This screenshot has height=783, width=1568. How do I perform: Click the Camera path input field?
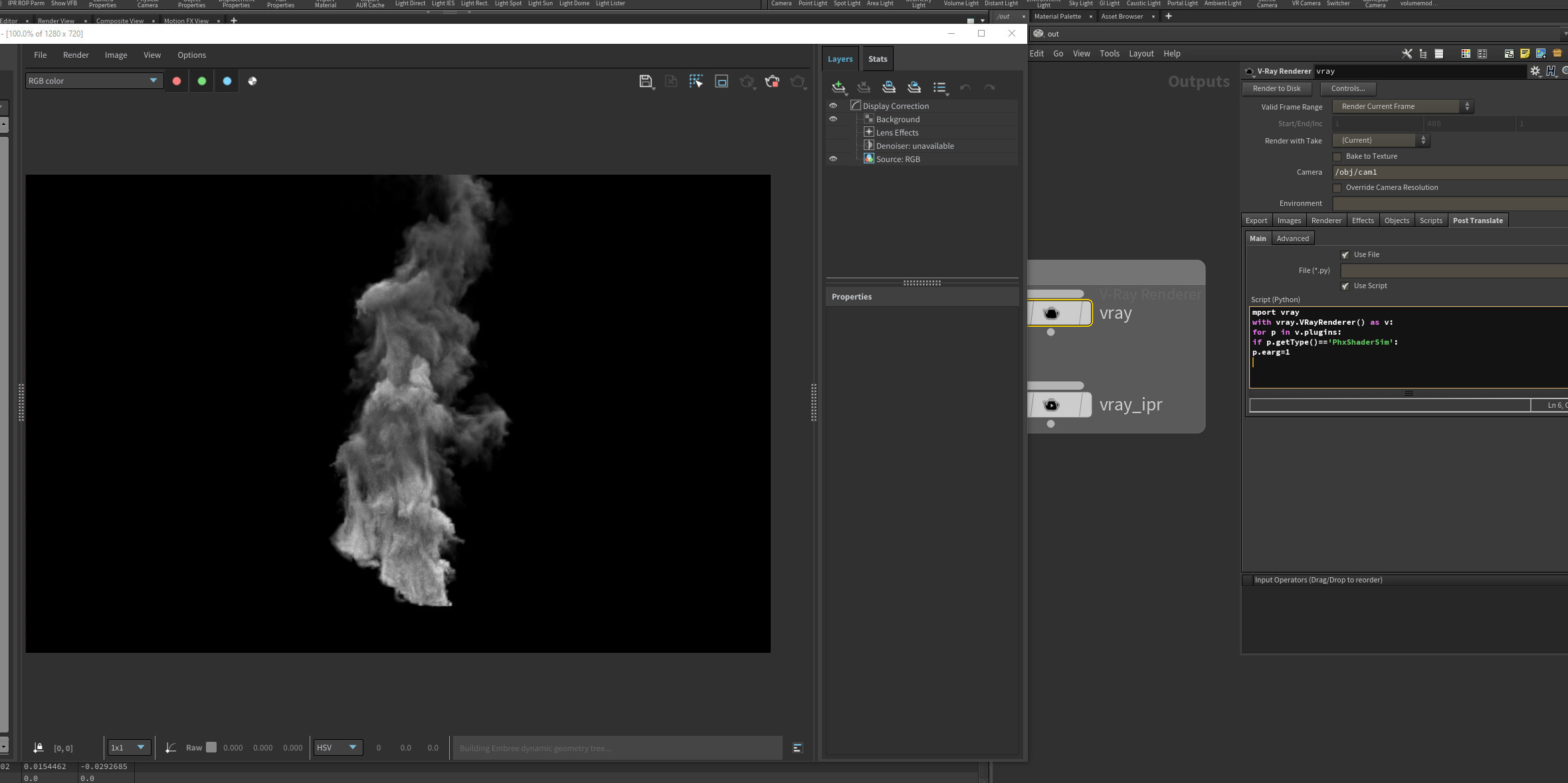click(x=1450, y=172)
